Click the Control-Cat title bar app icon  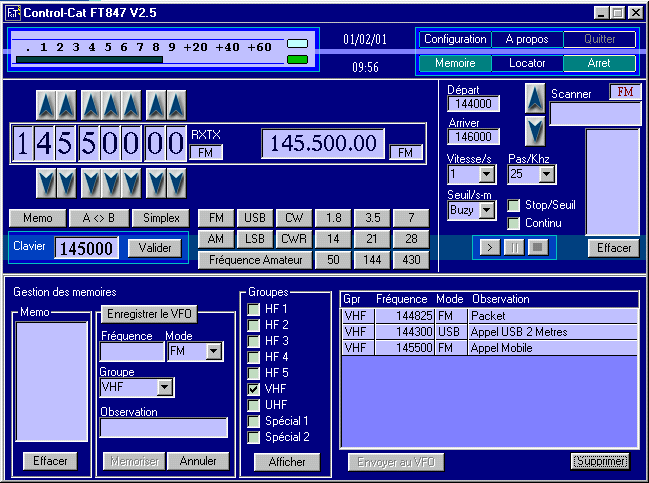13,13
